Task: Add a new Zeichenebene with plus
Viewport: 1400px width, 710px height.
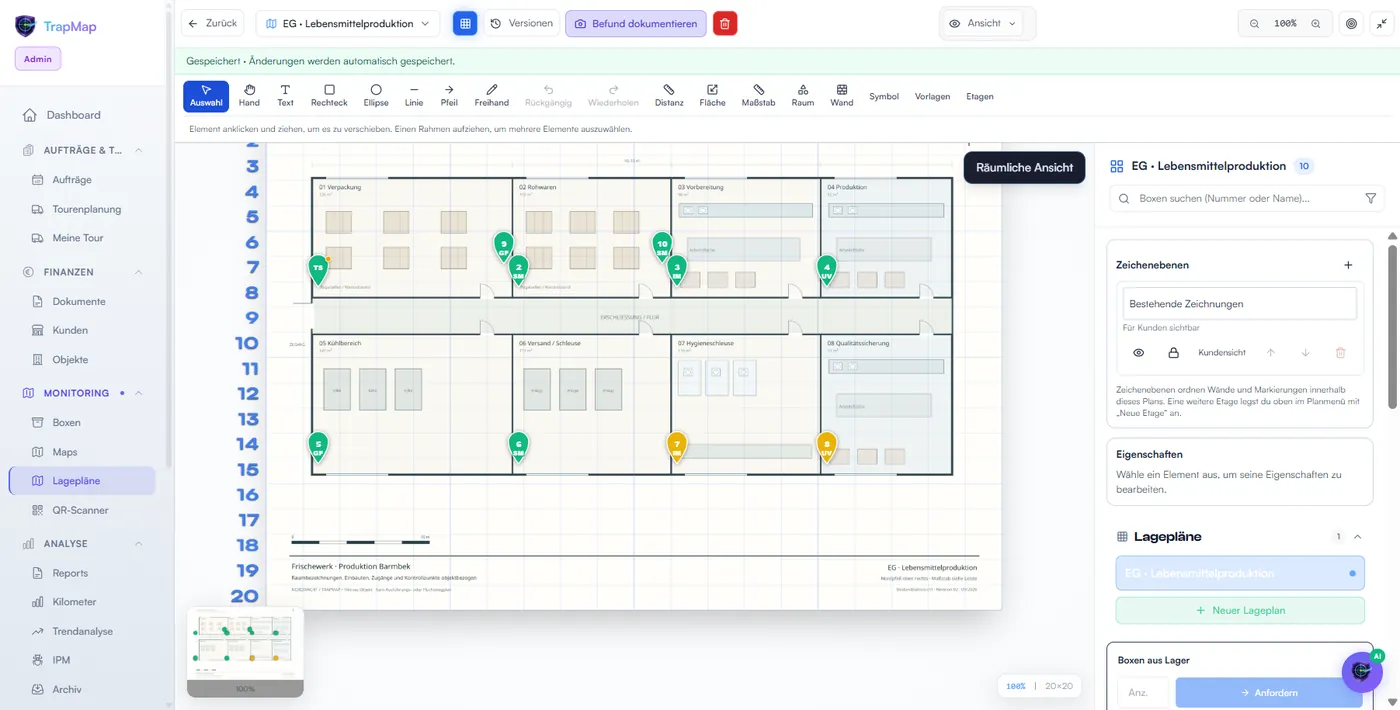Action: (1348, 265)
